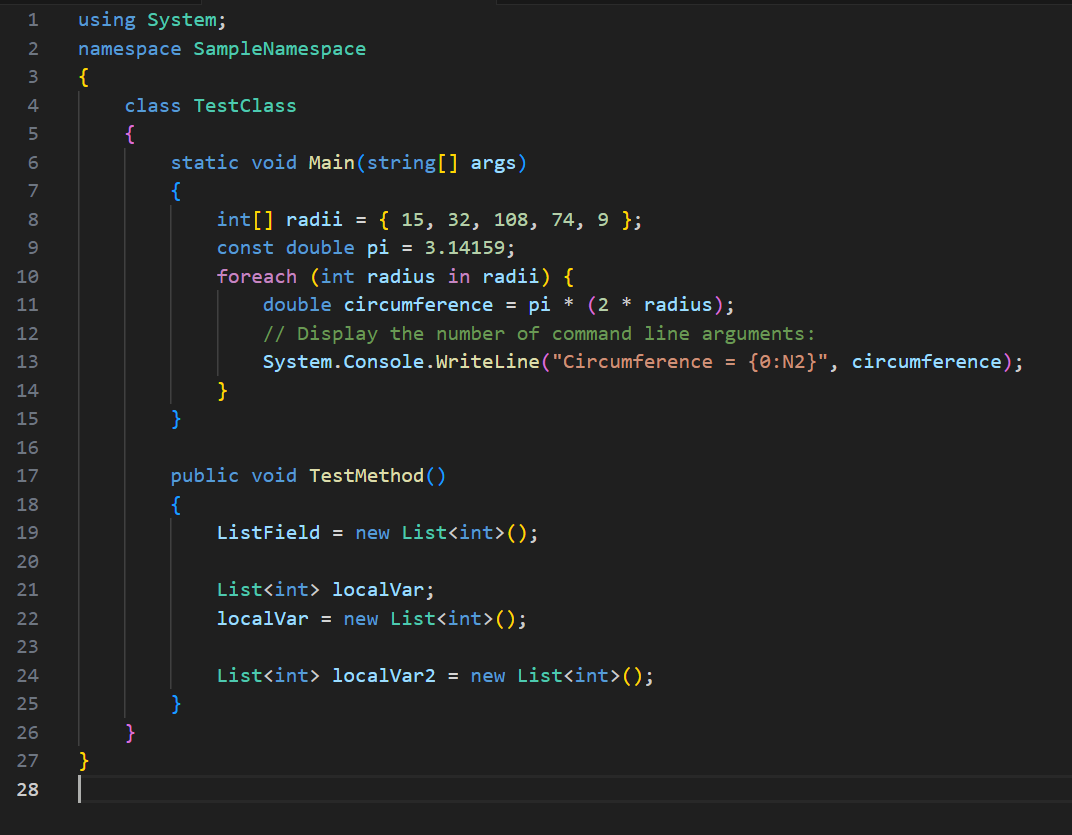
Task: Click line number 10 in the gutter
Action: click(x=28, y=276)
